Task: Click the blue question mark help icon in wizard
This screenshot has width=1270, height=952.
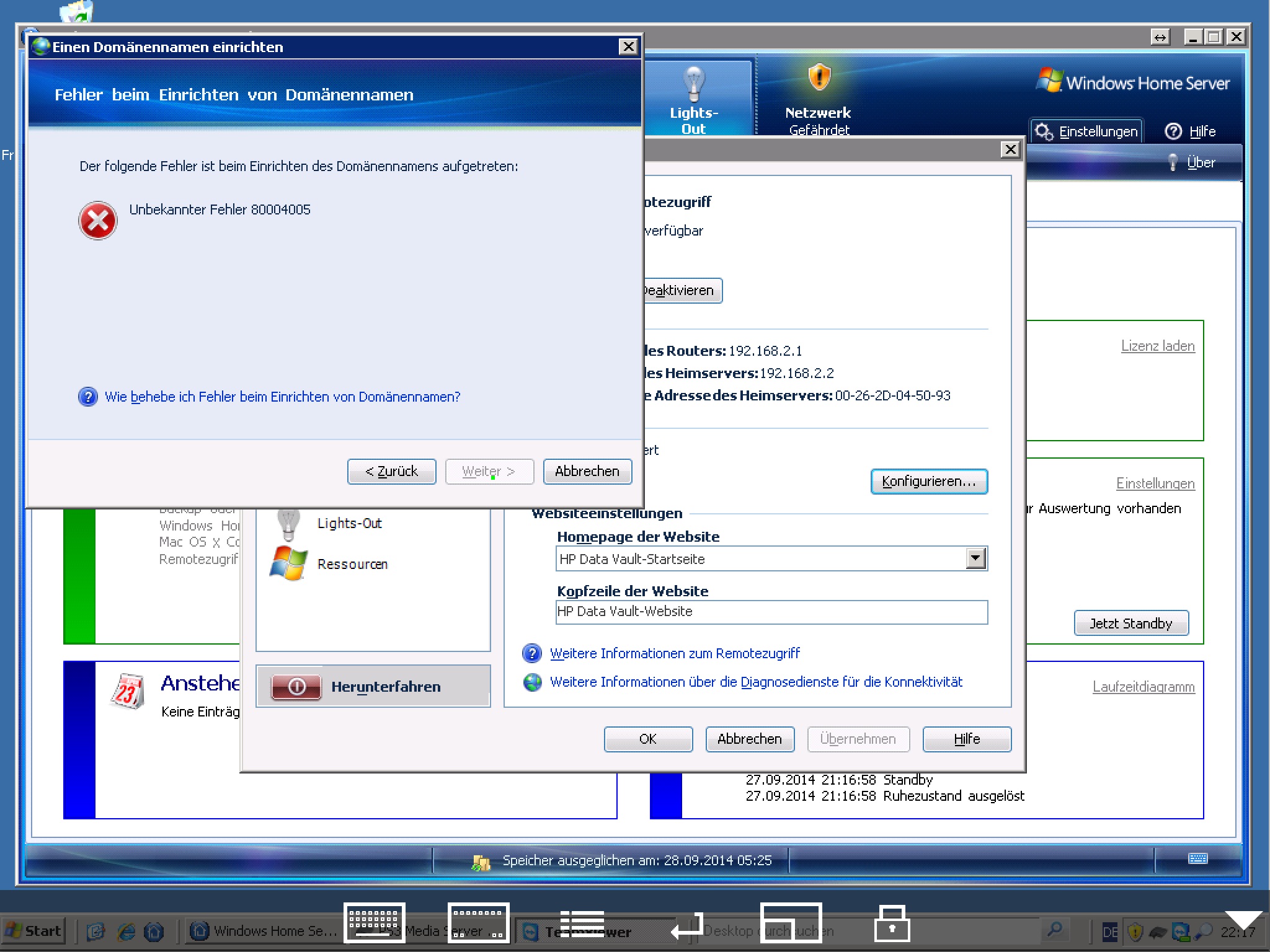Action: pyautogui.click(x=88, y=397)
